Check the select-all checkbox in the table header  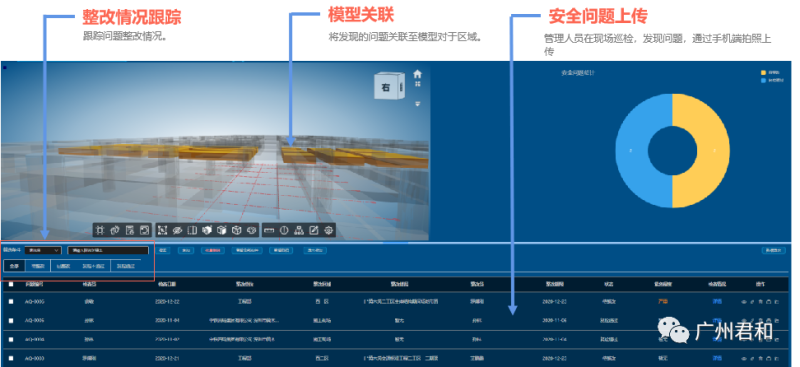coord(11,284)
